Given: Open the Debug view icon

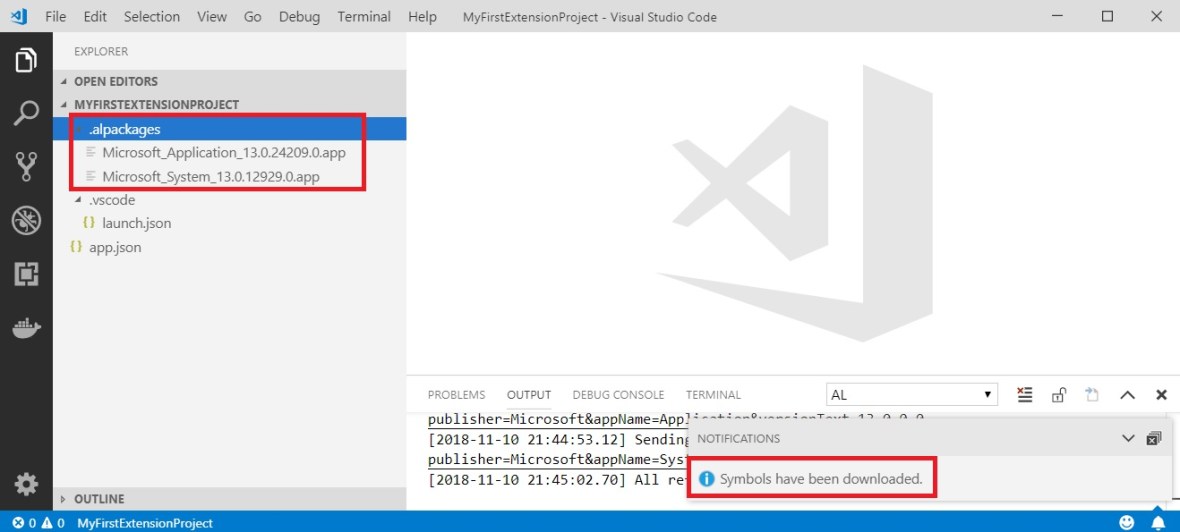Looking at the screenshot, I should click(x=26, y=221).
